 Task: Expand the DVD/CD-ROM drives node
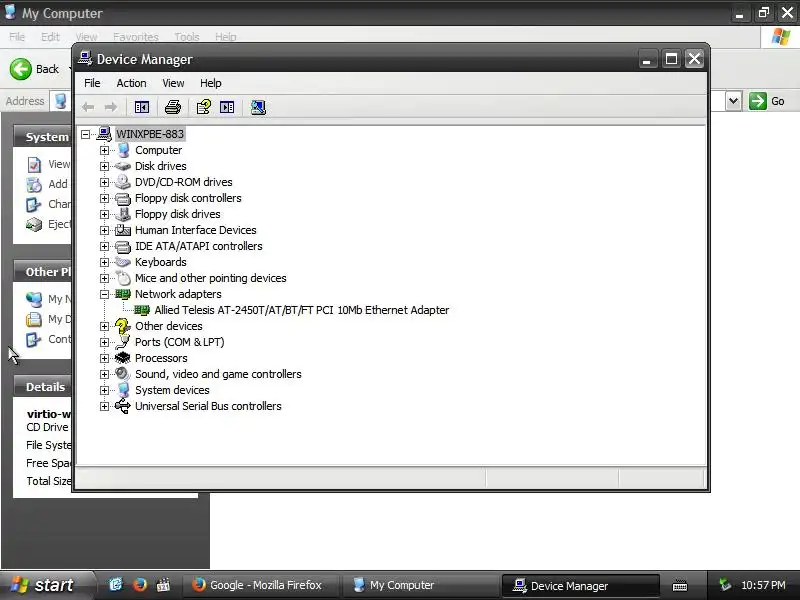click(x=104, y=182)
